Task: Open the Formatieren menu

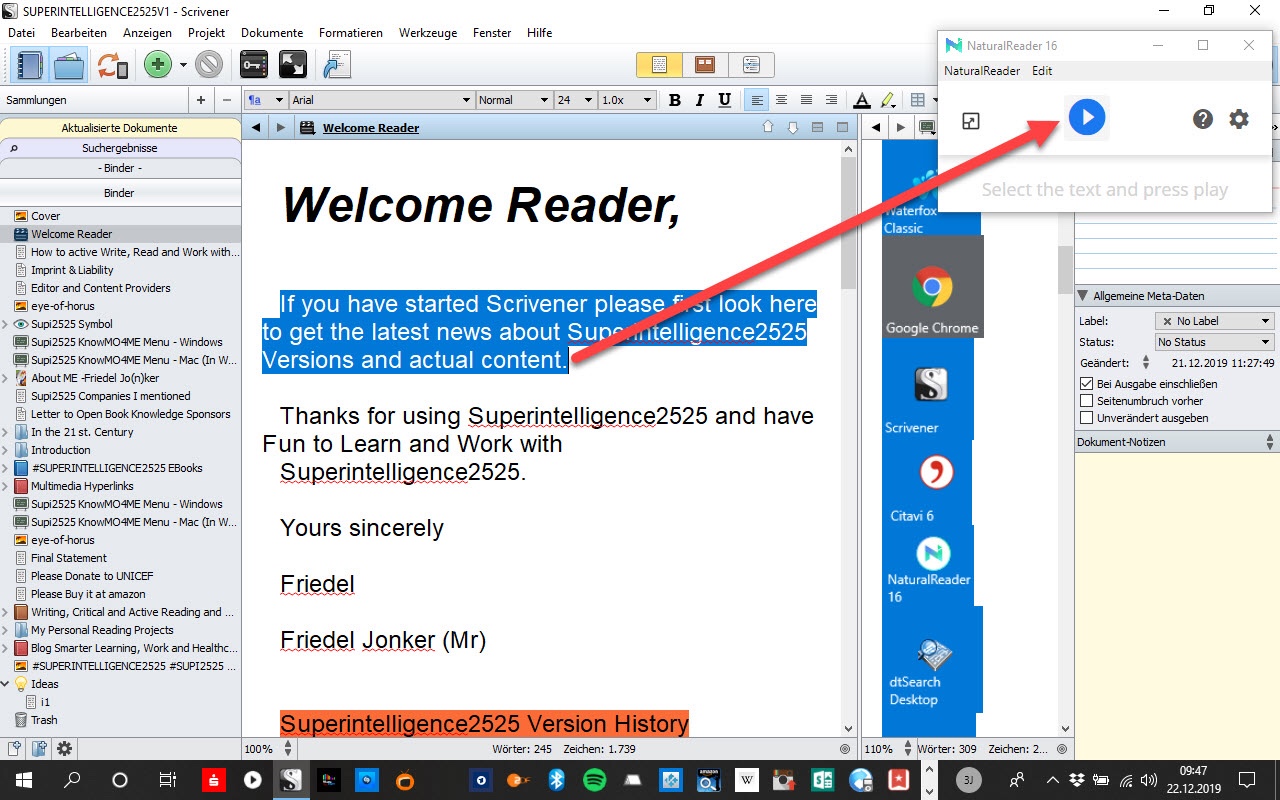Action: 350,33
